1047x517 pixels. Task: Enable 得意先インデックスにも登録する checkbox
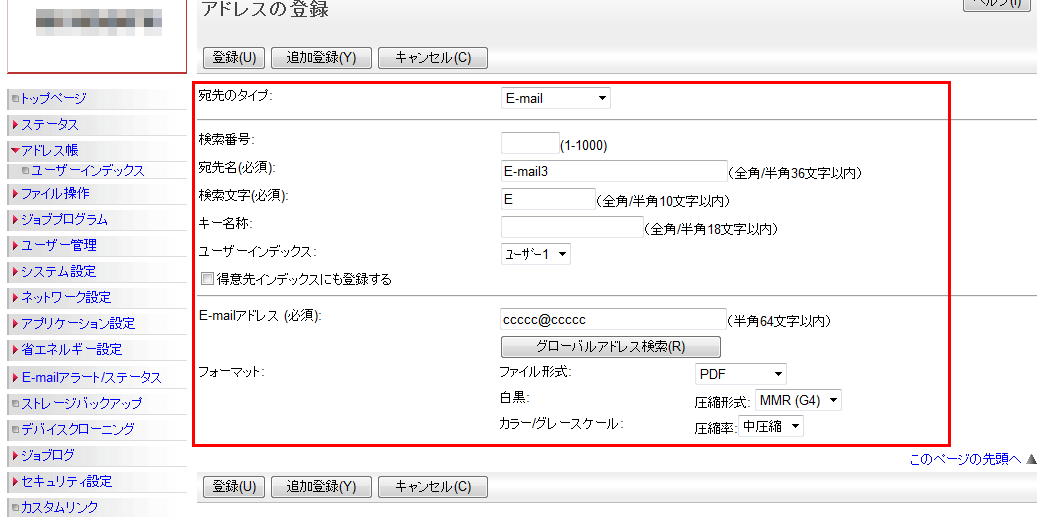click(x=207, y=279)
